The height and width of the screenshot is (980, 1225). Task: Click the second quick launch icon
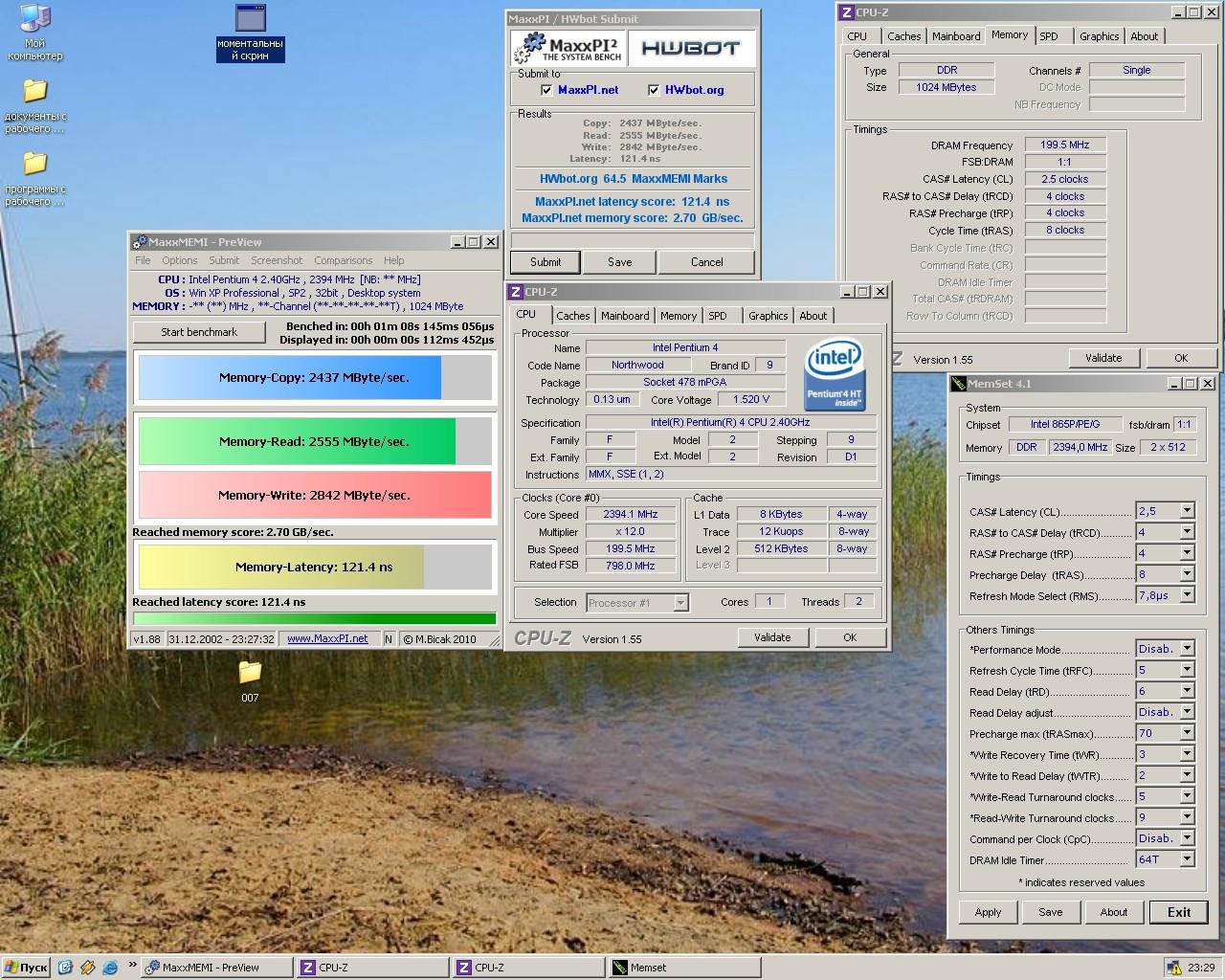tap(87, 968)
